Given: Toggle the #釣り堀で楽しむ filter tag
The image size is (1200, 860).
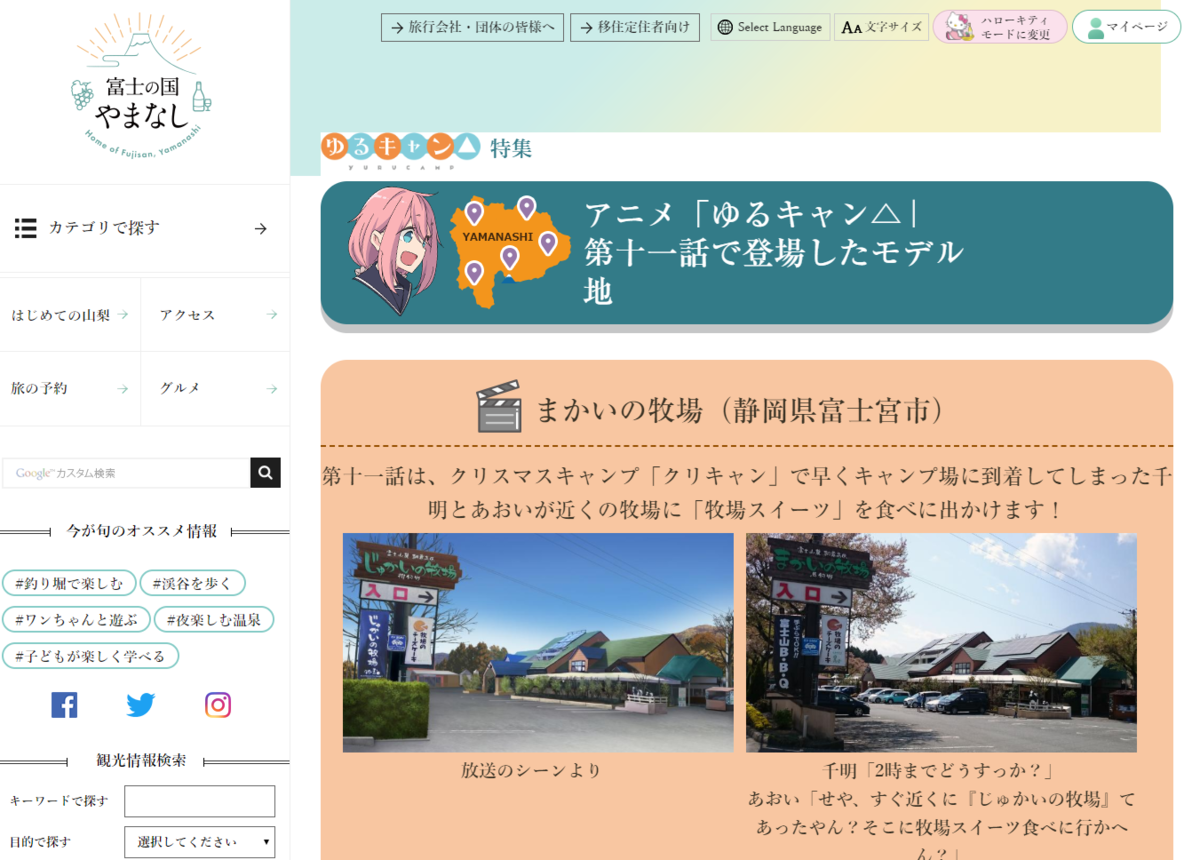Looking at the screenshot, I should [x=69, y=582].
